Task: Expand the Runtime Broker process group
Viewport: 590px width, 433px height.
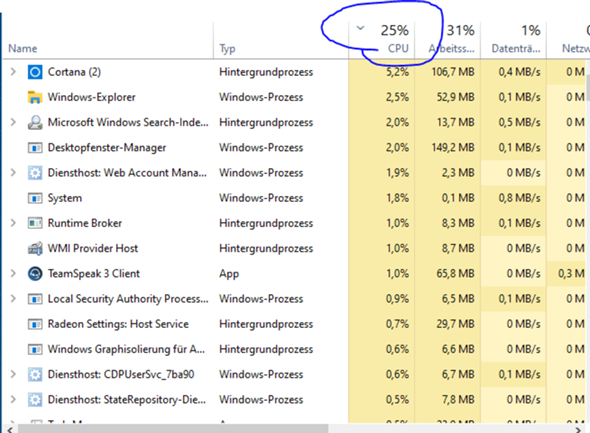Action: (x=13, y=223)
